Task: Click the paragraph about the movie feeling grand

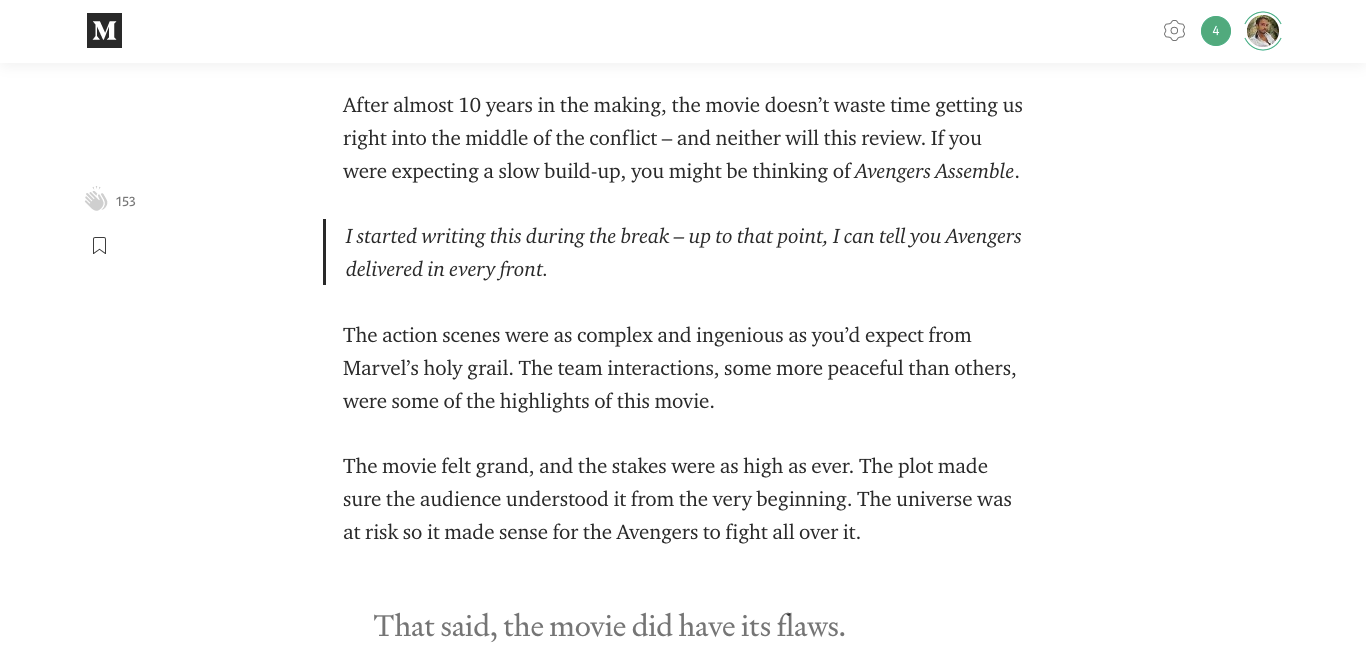Action: 678,498
